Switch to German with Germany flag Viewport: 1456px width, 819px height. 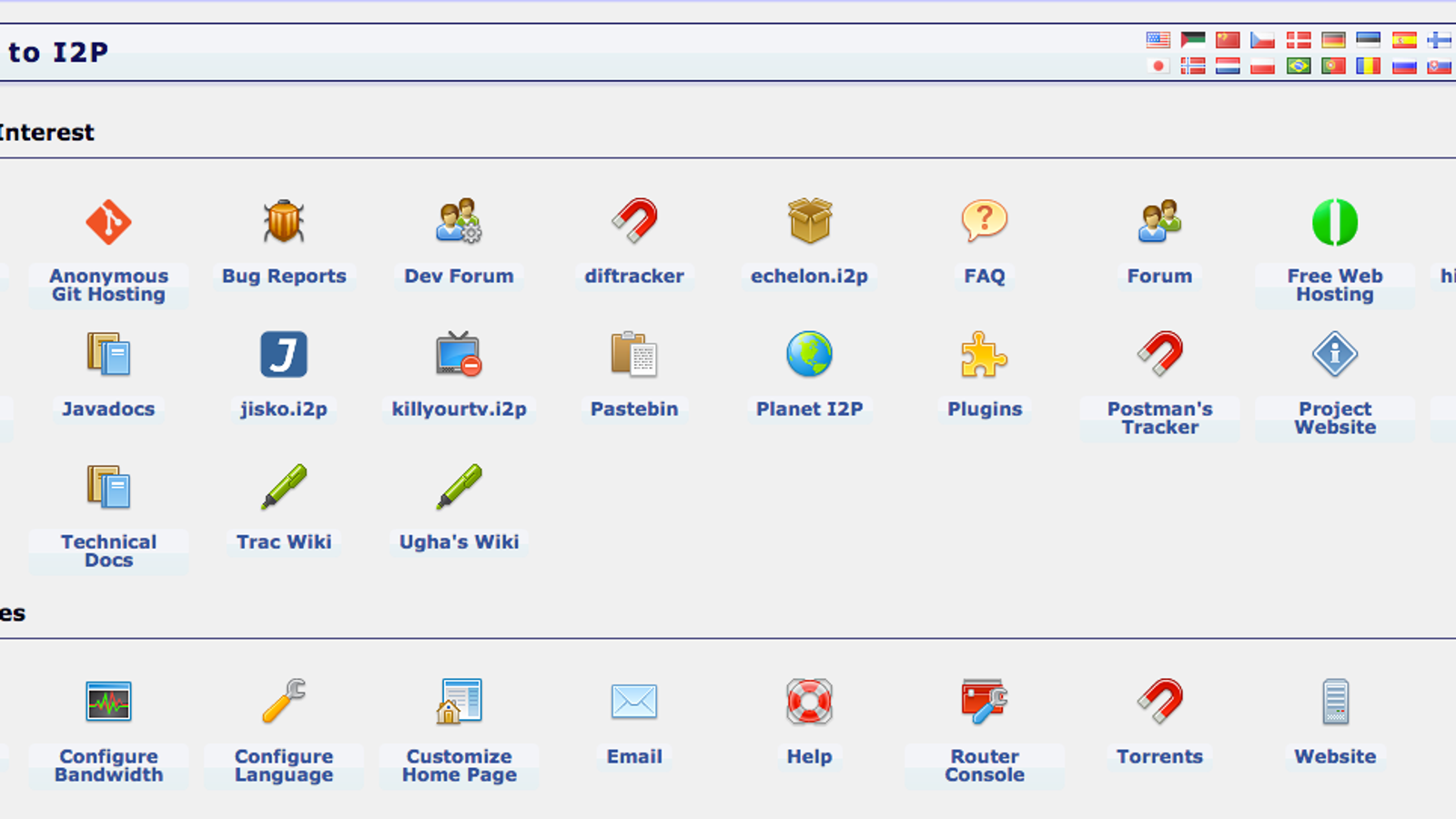(1333, 40)
